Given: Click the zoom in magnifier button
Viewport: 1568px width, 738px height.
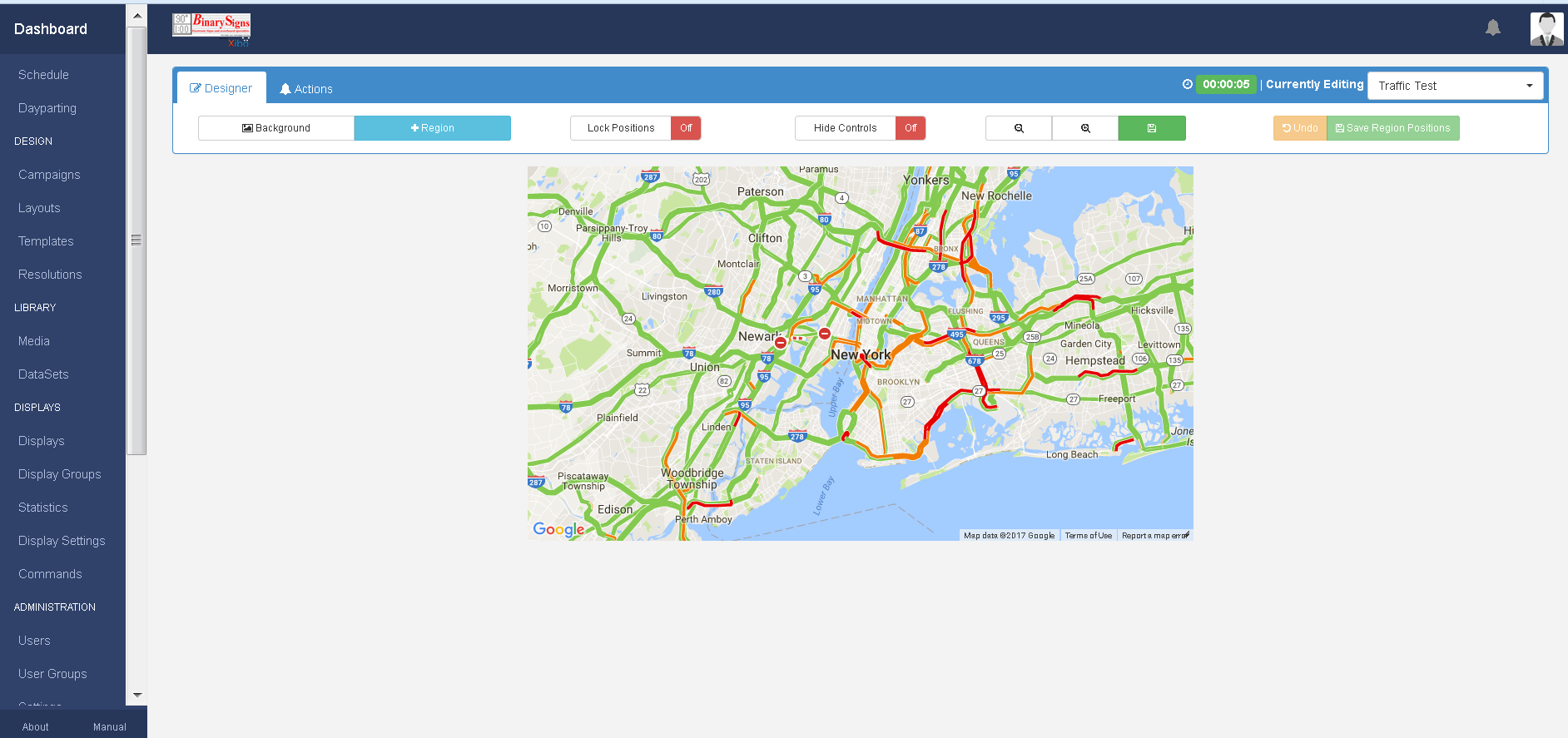Looking at the screenshot, I should [1085, 128].
